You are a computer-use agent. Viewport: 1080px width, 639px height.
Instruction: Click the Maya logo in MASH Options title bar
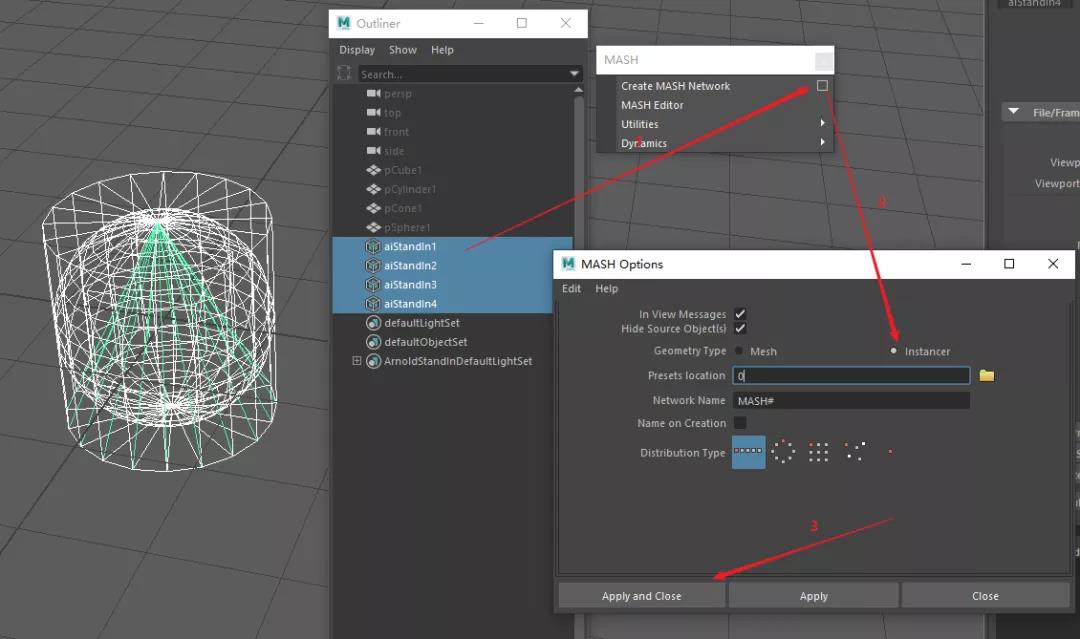tap(568, 264)
